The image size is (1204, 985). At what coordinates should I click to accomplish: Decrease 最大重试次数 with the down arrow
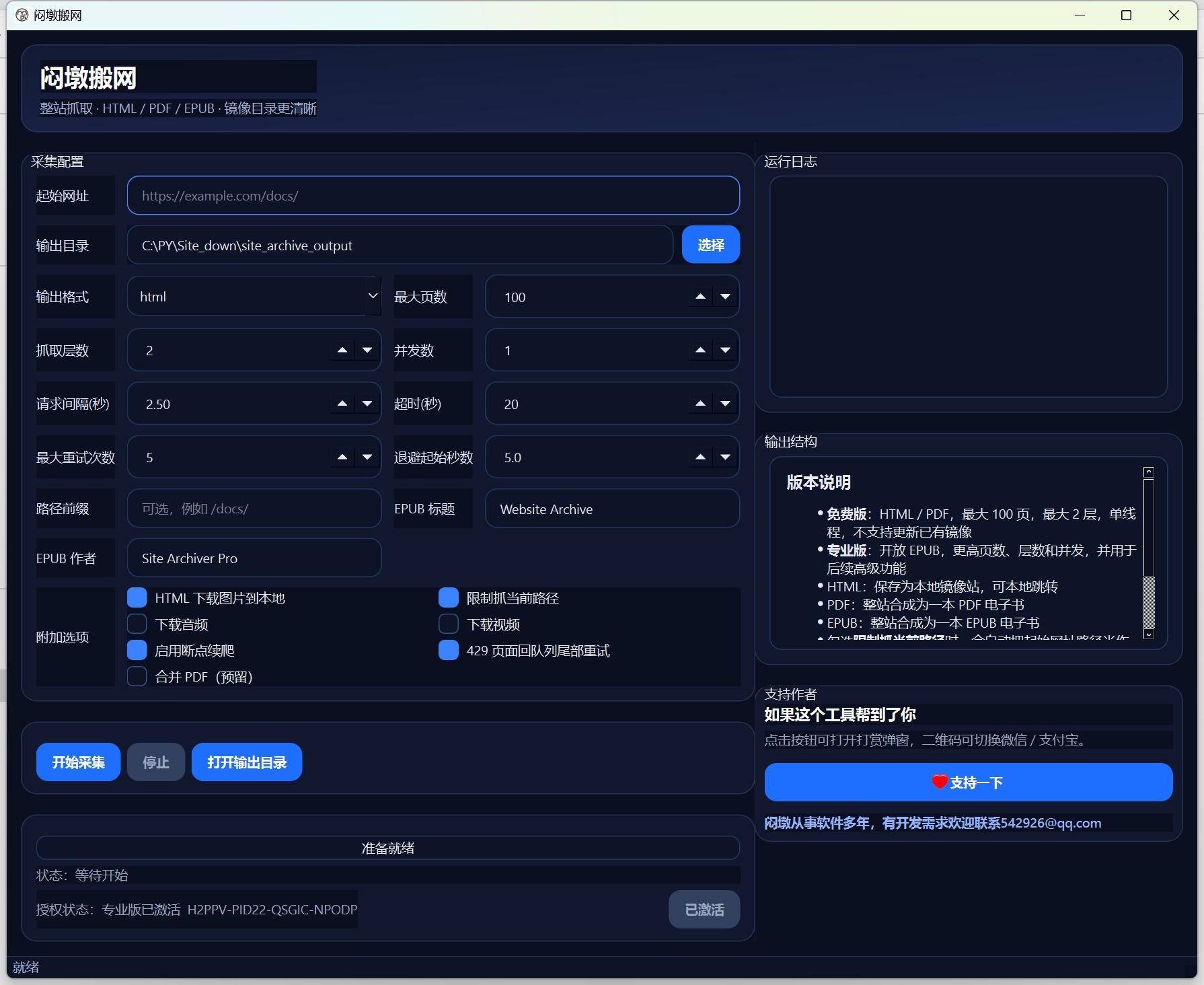pos(367,457)
